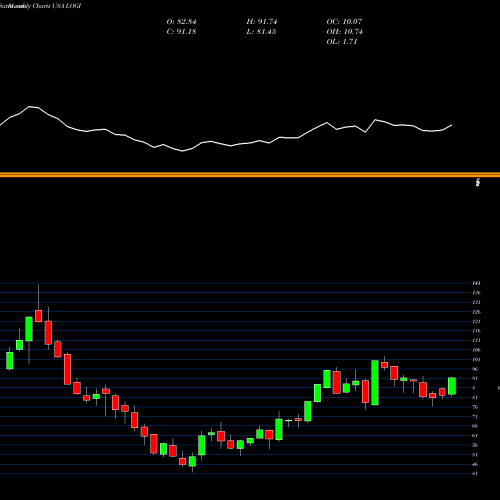
Task: Click the 81 price axis label
Action: pyautogui.click(x=475, y=397)
